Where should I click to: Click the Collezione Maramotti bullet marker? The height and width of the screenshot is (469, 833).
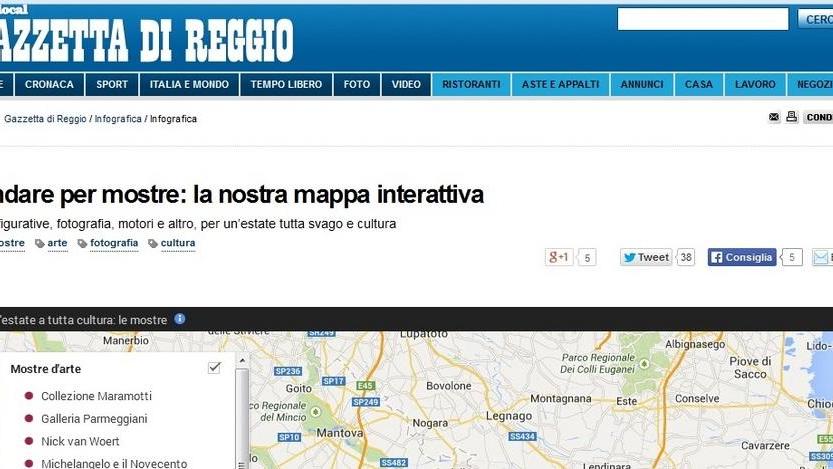29,396
